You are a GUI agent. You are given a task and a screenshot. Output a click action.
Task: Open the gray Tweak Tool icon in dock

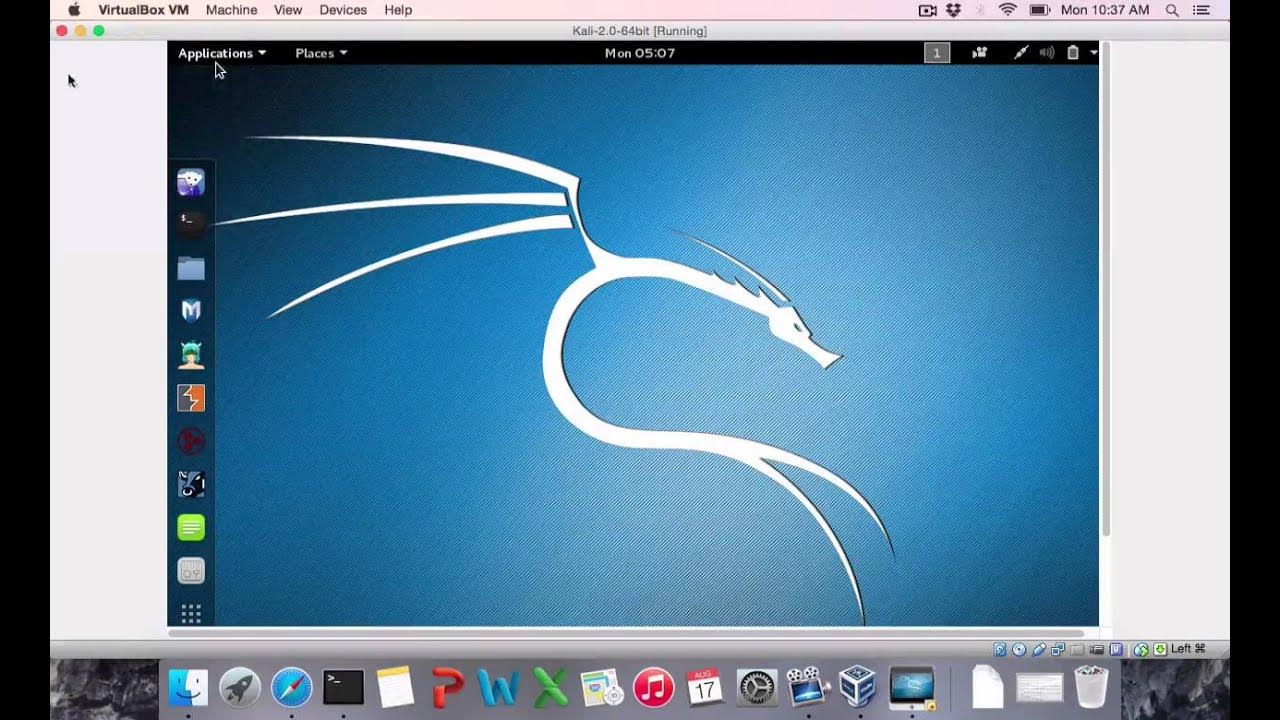point(191,571)
